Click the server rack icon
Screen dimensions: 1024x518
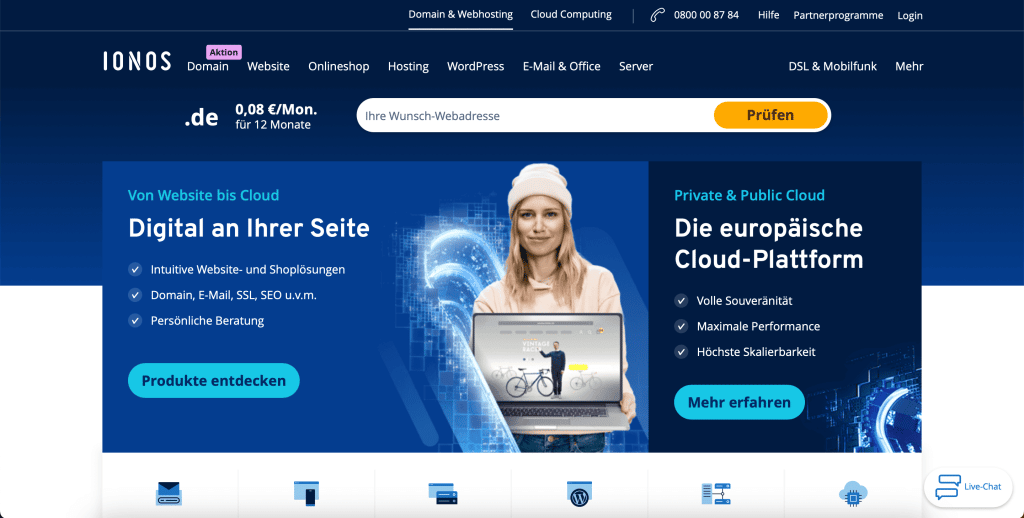pyautogui.click(x=716, y=493)
